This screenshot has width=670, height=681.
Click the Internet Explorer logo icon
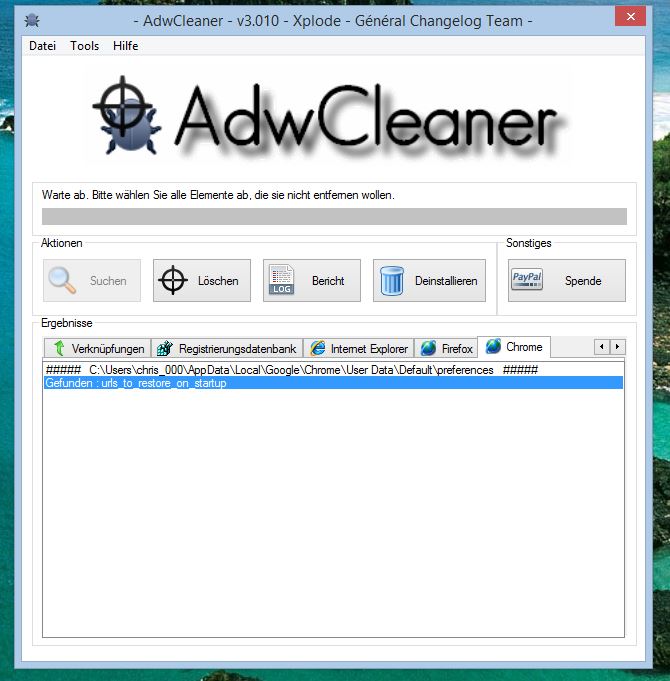[x=317, y=348]
